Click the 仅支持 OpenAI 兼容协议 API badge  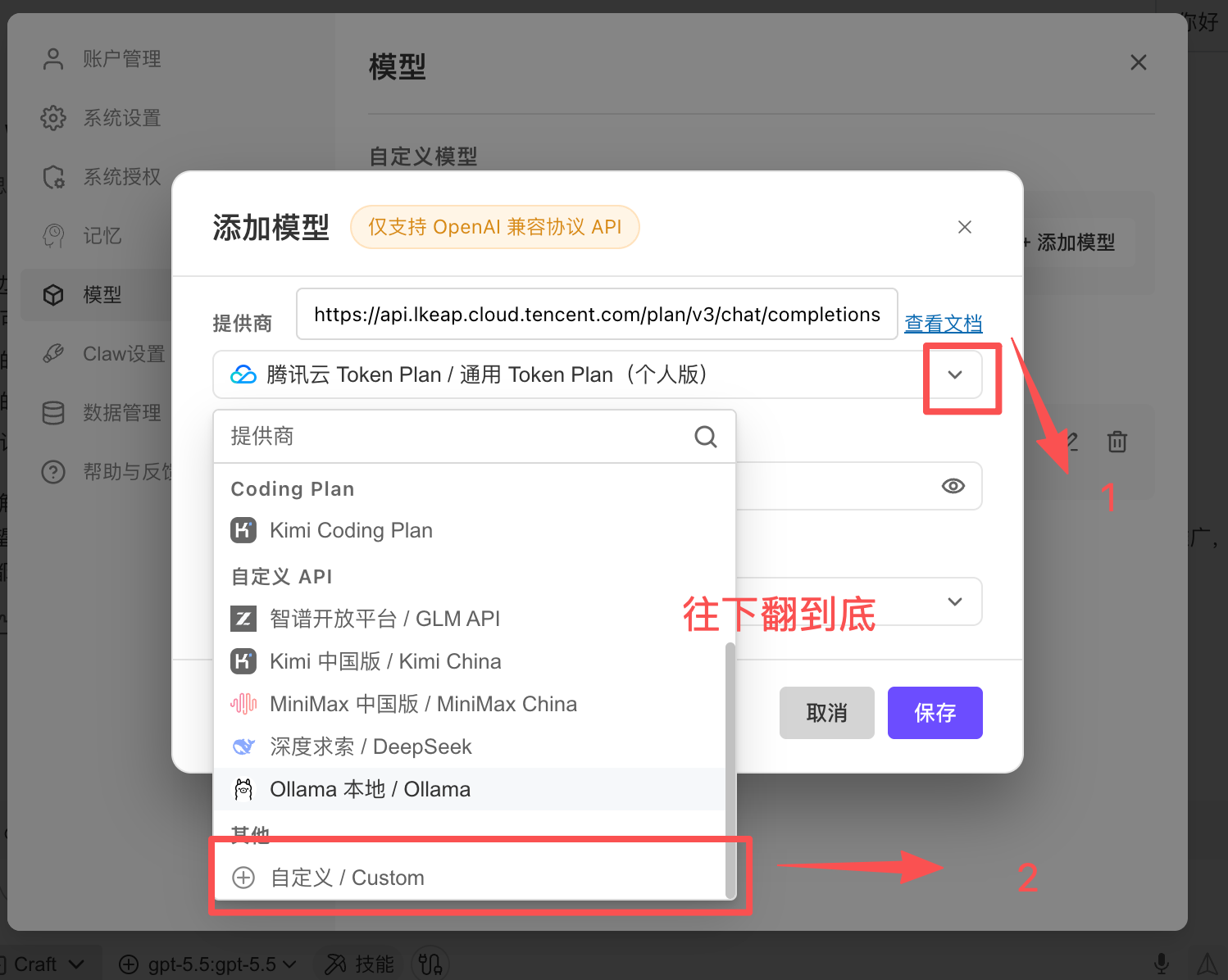point(495,227)
